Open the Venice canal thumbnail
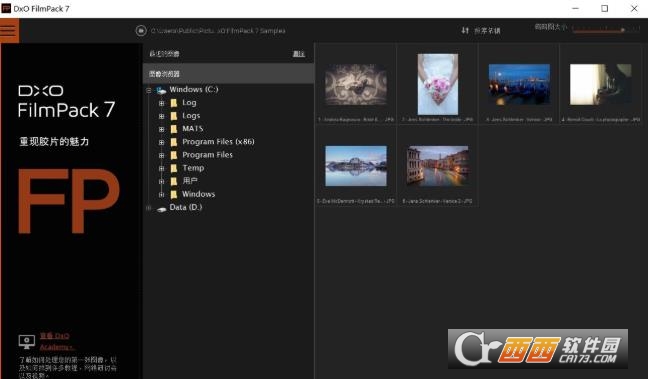Screen dimensions: 648x379 (438, 166)
